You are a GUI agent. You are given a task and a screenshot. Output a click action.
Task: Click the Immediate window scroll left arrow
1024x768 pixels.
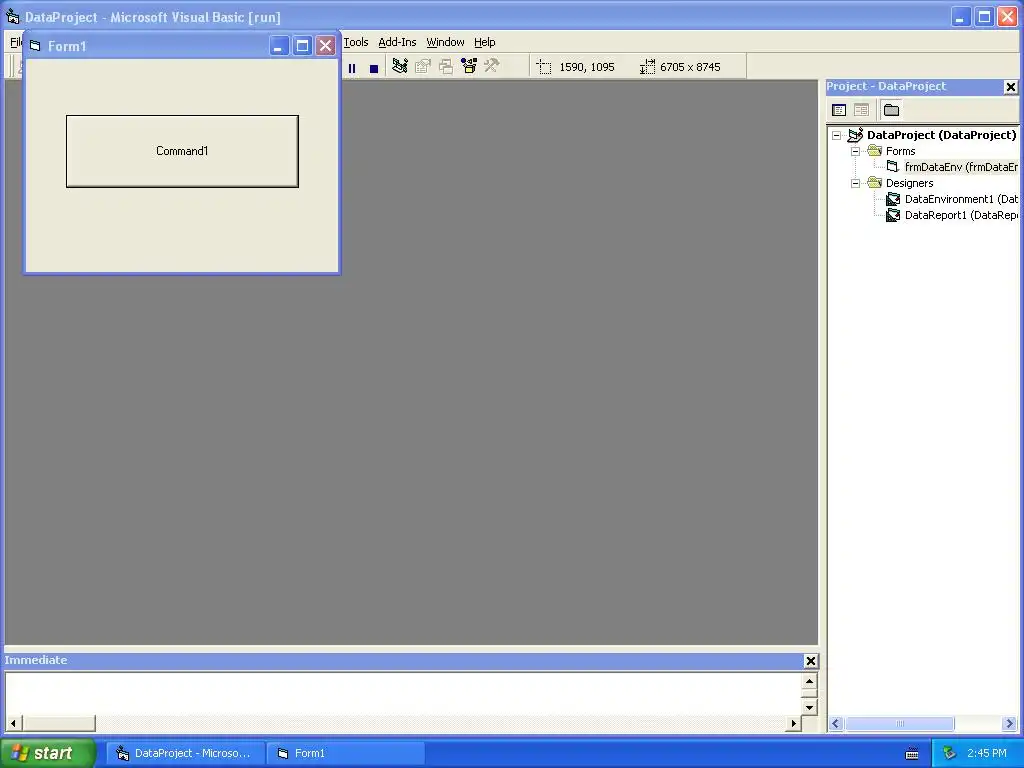pyautogui.click(x=13, y=723)
